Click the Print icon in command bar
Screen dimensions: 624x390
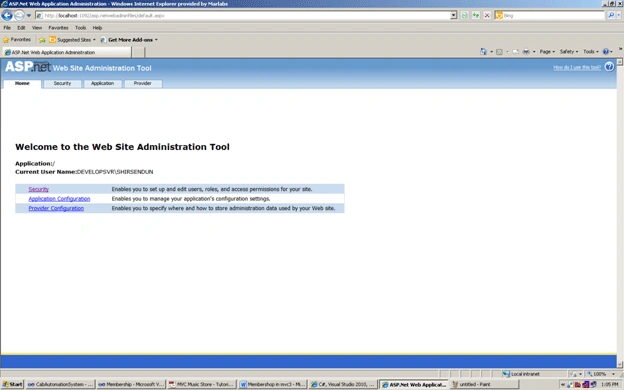(x=526, y=52)
